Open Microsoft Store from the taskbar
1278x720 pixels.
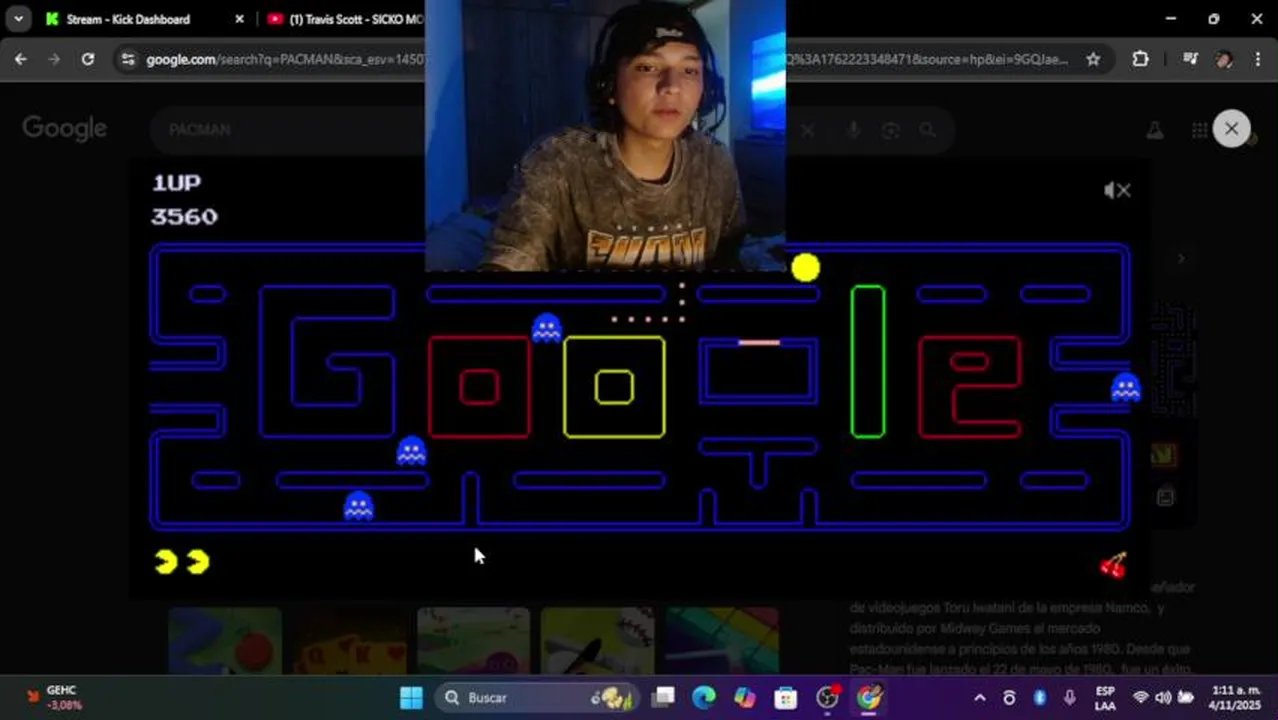(786, 697)
